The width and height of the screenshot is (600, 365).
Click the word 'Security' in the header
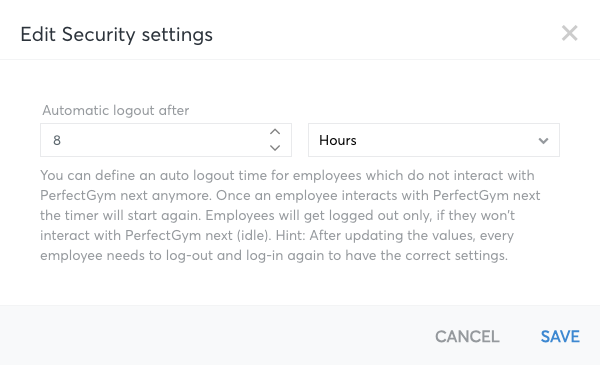[x=98, y=34]
